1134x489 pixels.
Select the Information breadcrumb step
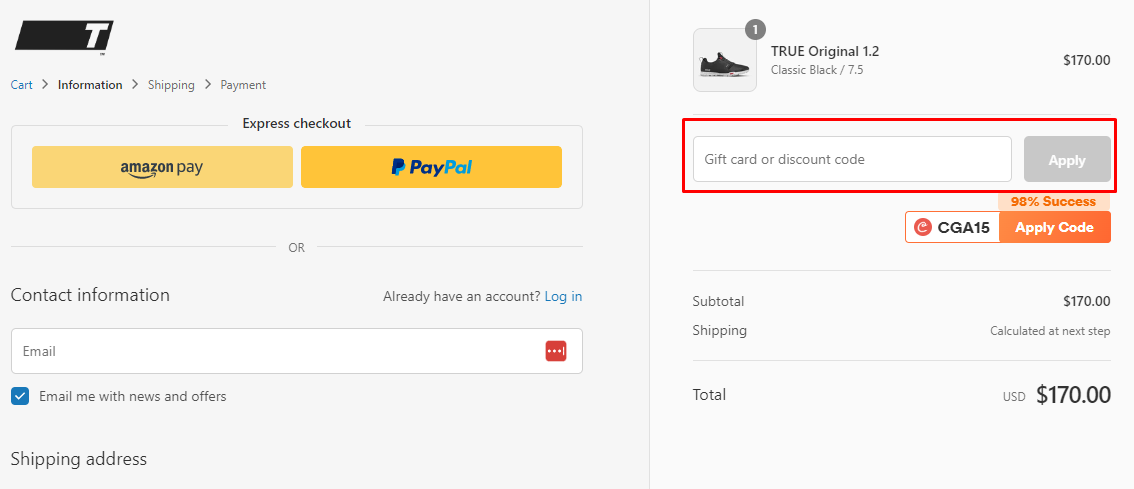(90, 85)
